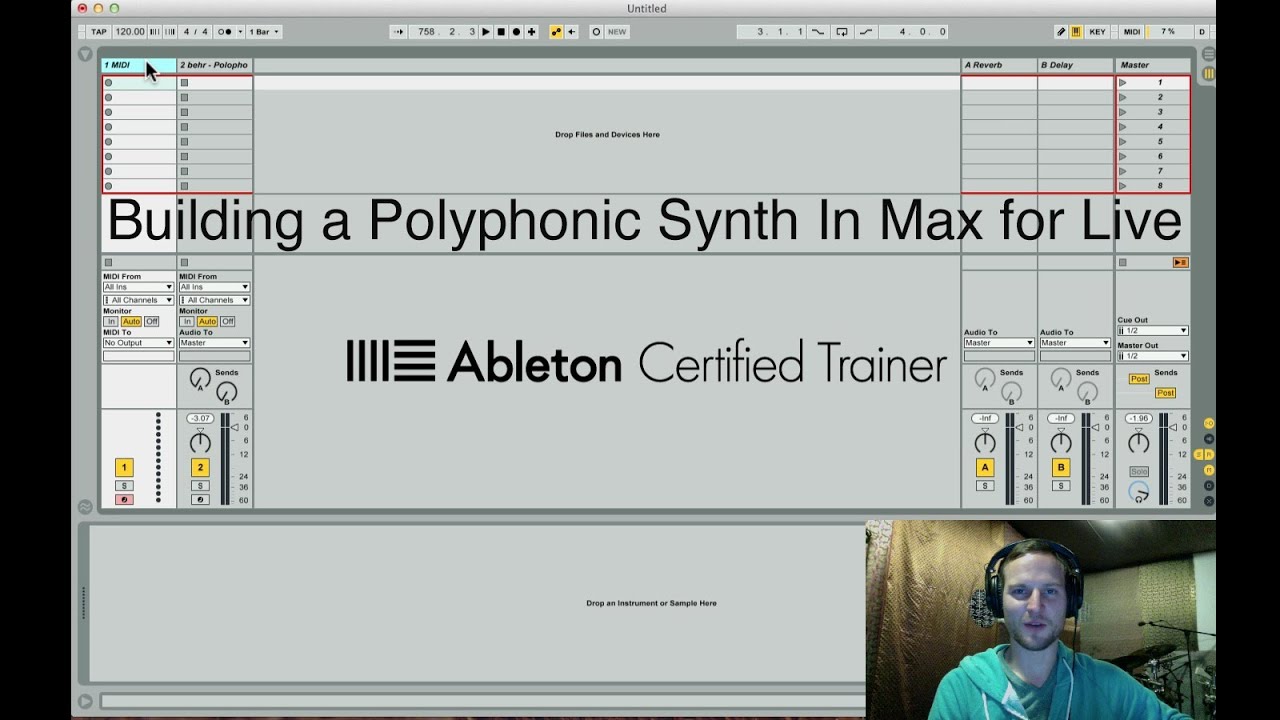Set track 1 Monitor to In

(x=111, y=322)
